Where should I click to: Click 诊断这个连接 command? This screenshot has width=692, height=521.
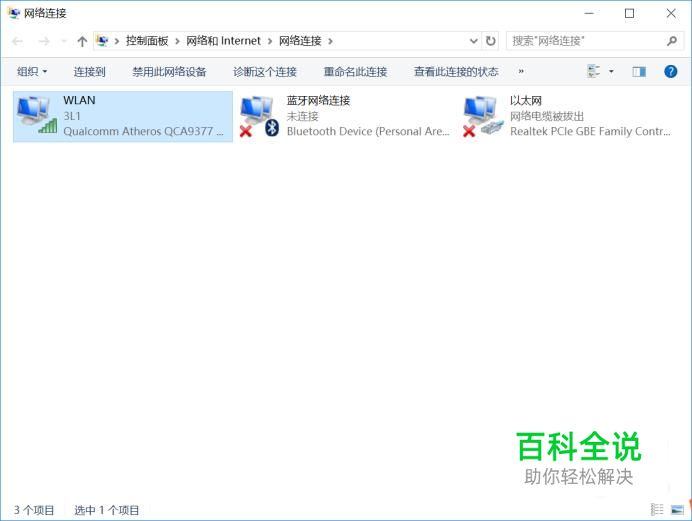point(265,71)
